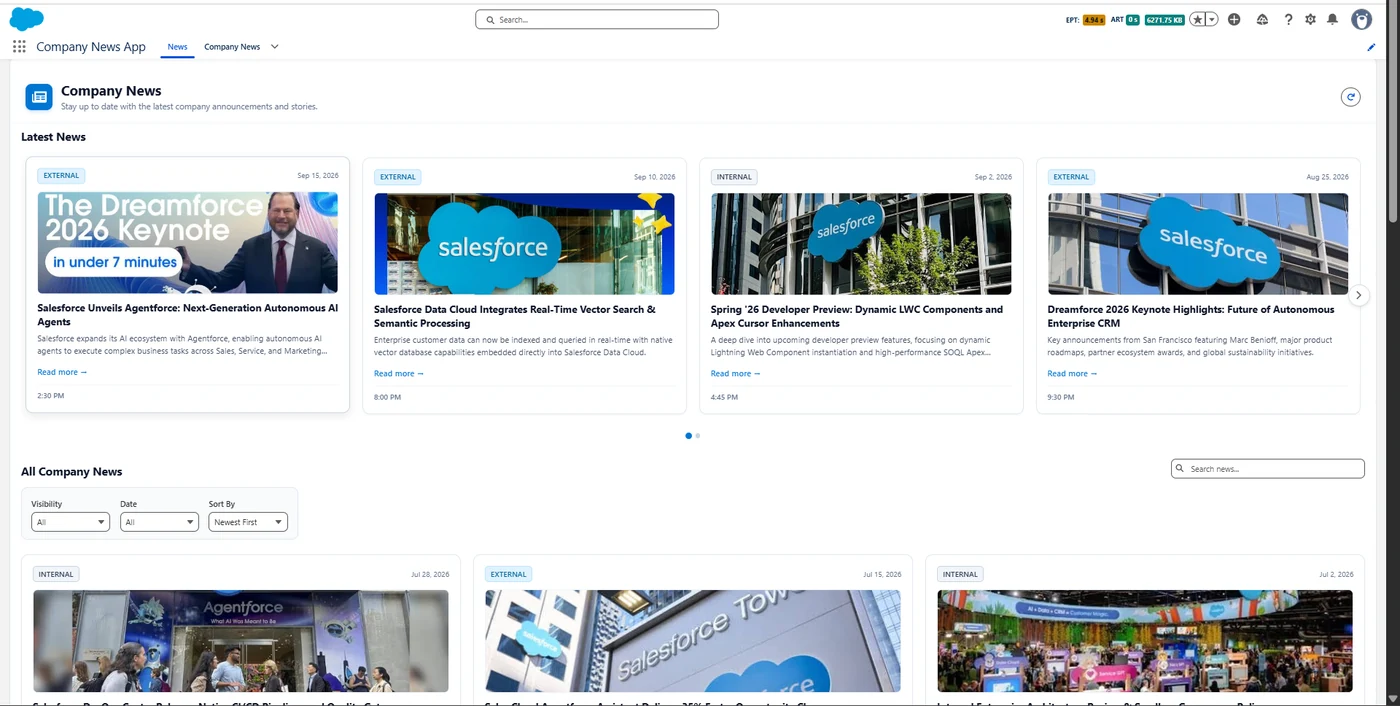Screen dimensions: 1400x706
Task: Open the Company News nav tab
Action: tap(232, 47)
